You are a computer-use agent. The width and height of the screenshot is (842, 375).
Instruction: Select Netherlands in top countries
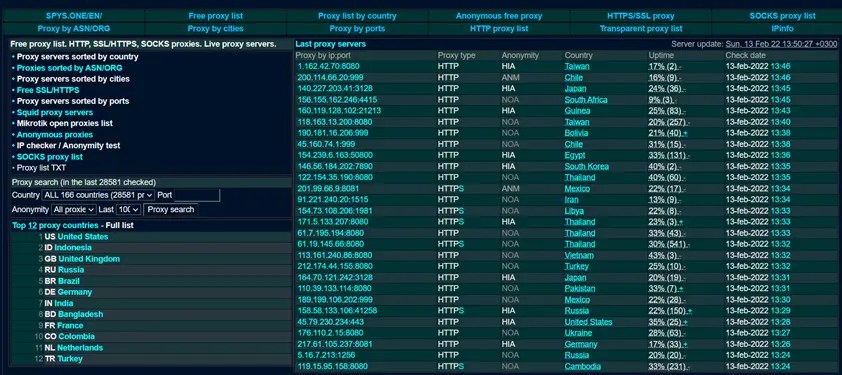point(80,348)
